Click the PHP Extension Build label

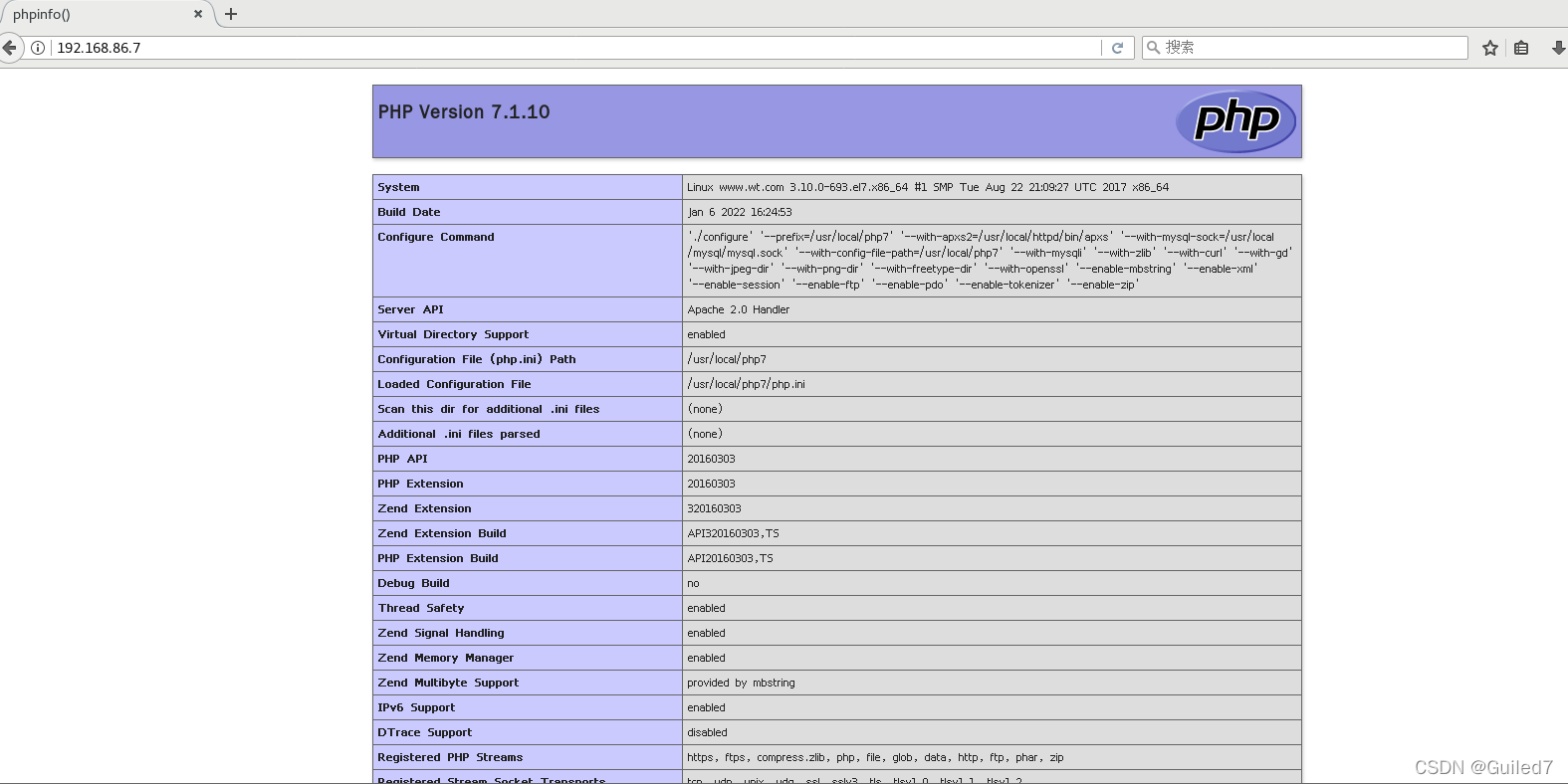click(x=438, y=558)
